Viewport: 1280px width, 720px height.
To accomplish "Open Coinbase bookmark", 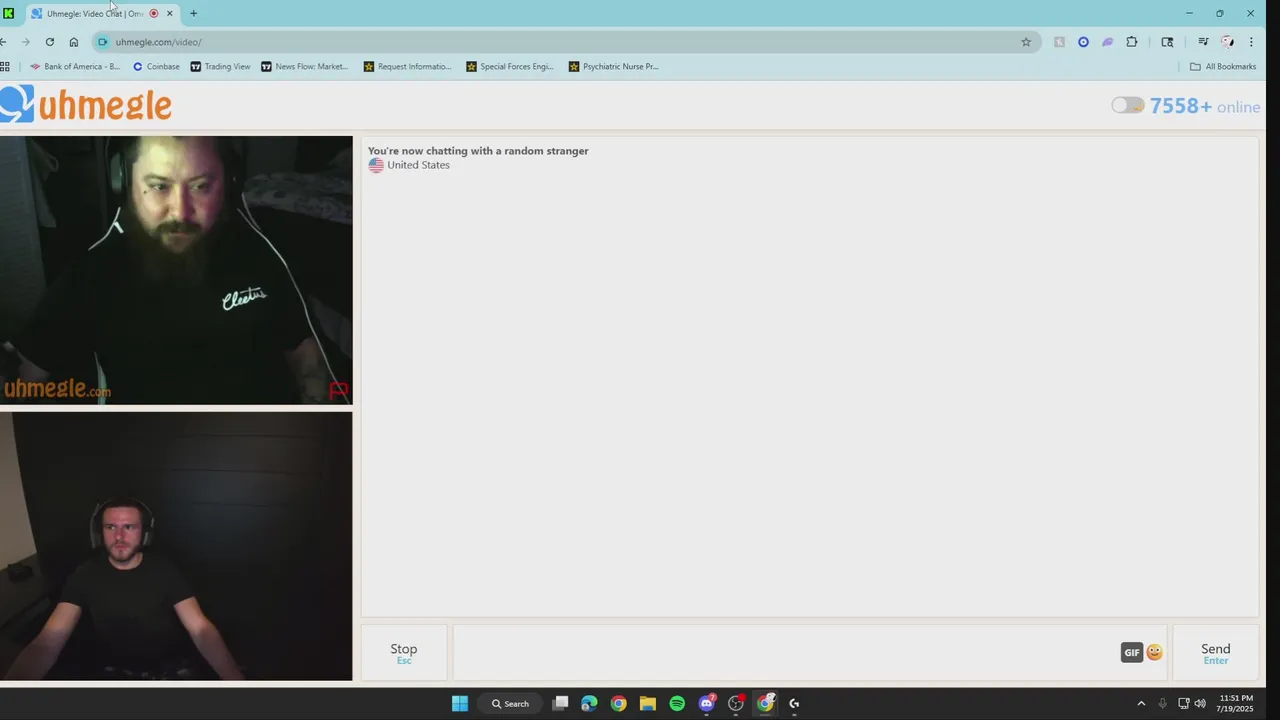I will (156, 67).
